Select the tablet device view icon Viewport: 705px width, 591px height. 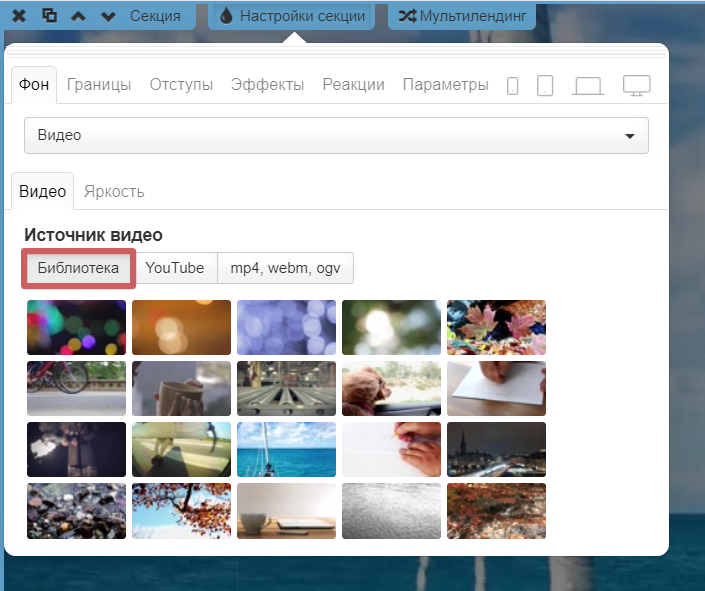tap(545, 86)
